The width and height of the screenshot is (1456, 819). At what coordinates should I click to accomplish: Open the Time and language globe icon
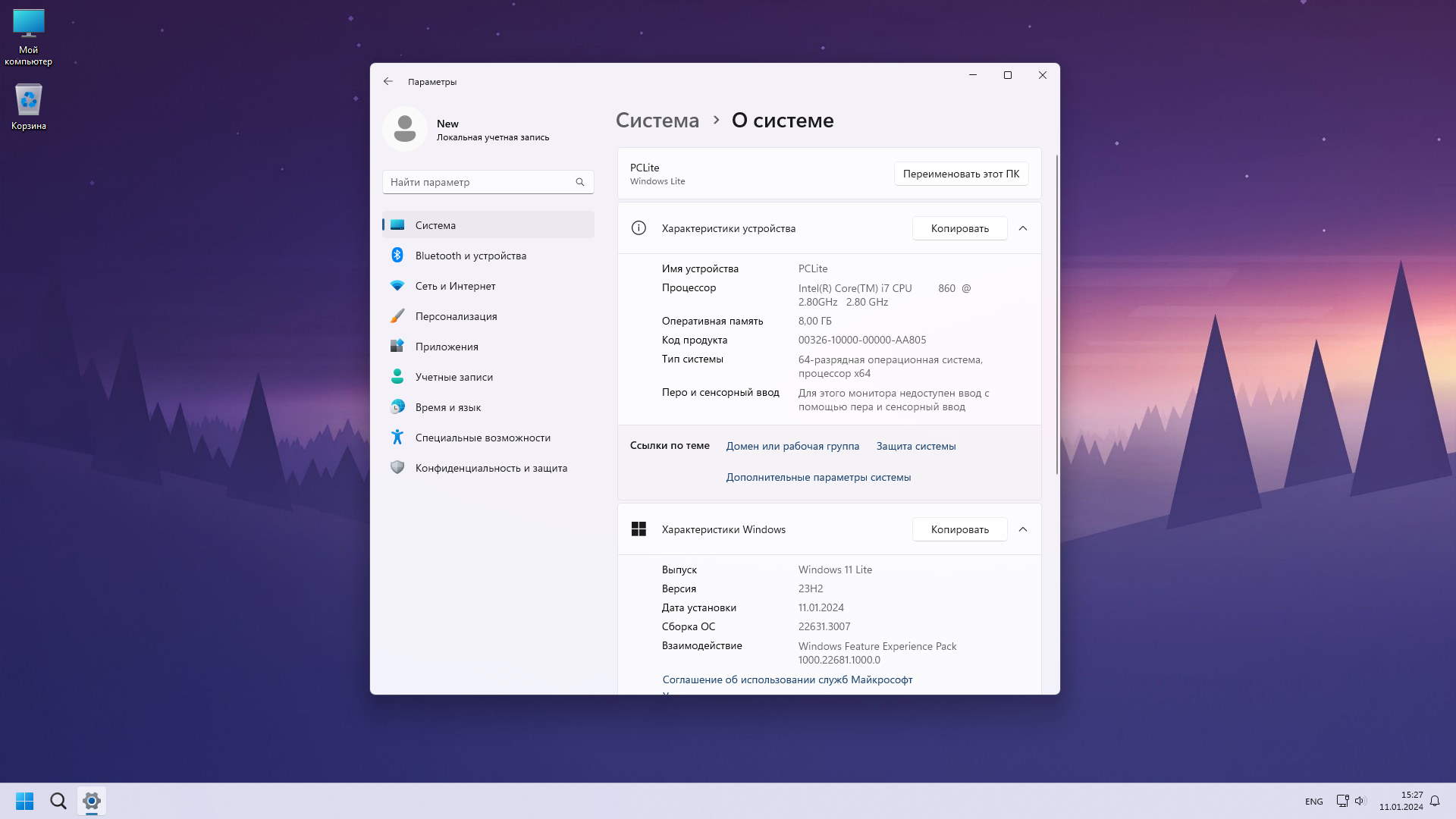(397, 407)
